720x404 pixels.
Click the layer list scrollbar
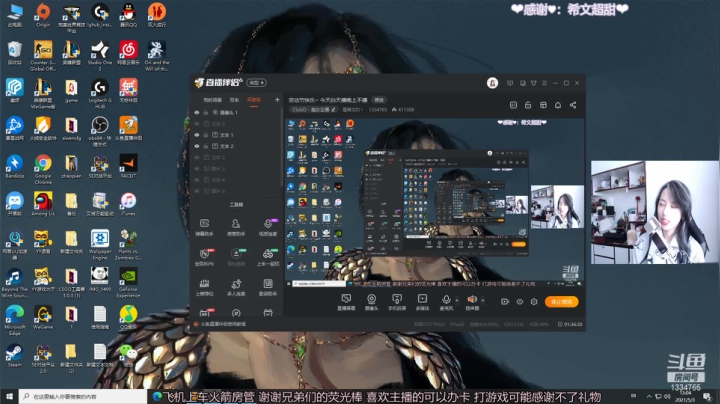click(281, 147)
